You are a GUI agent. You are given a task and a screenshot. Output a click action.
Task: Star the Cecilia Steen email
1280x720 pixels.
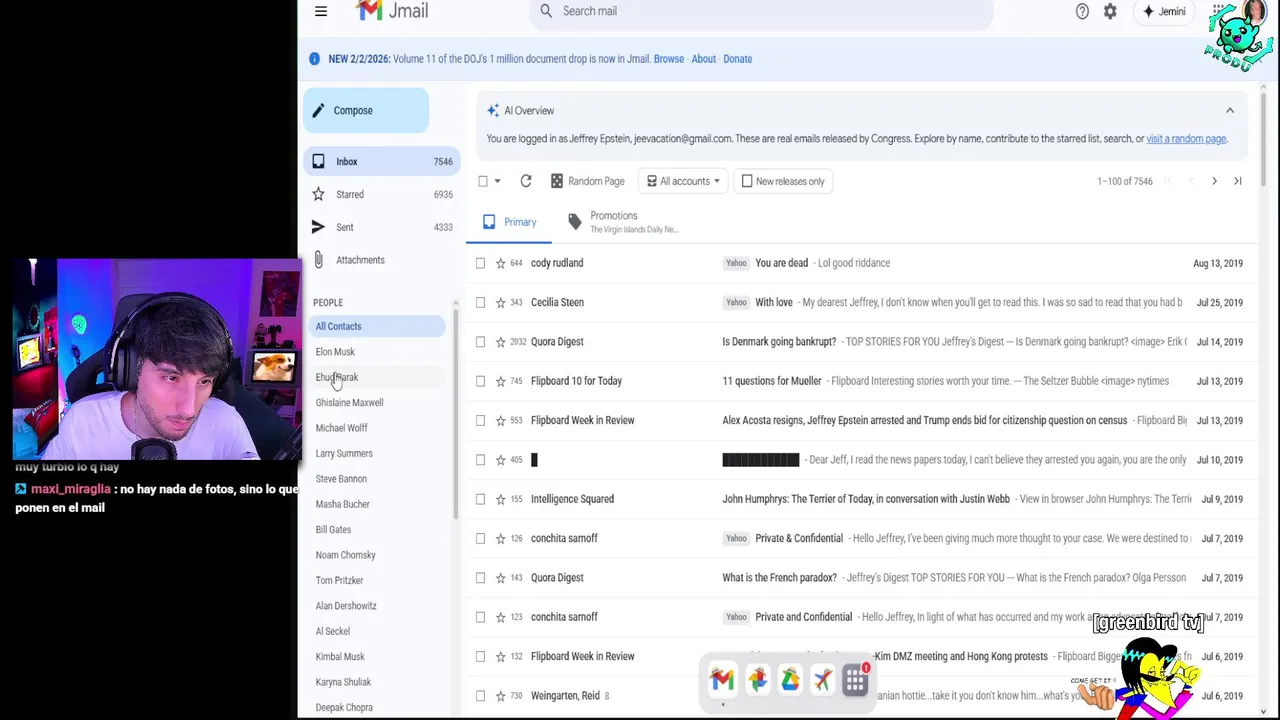501,302
